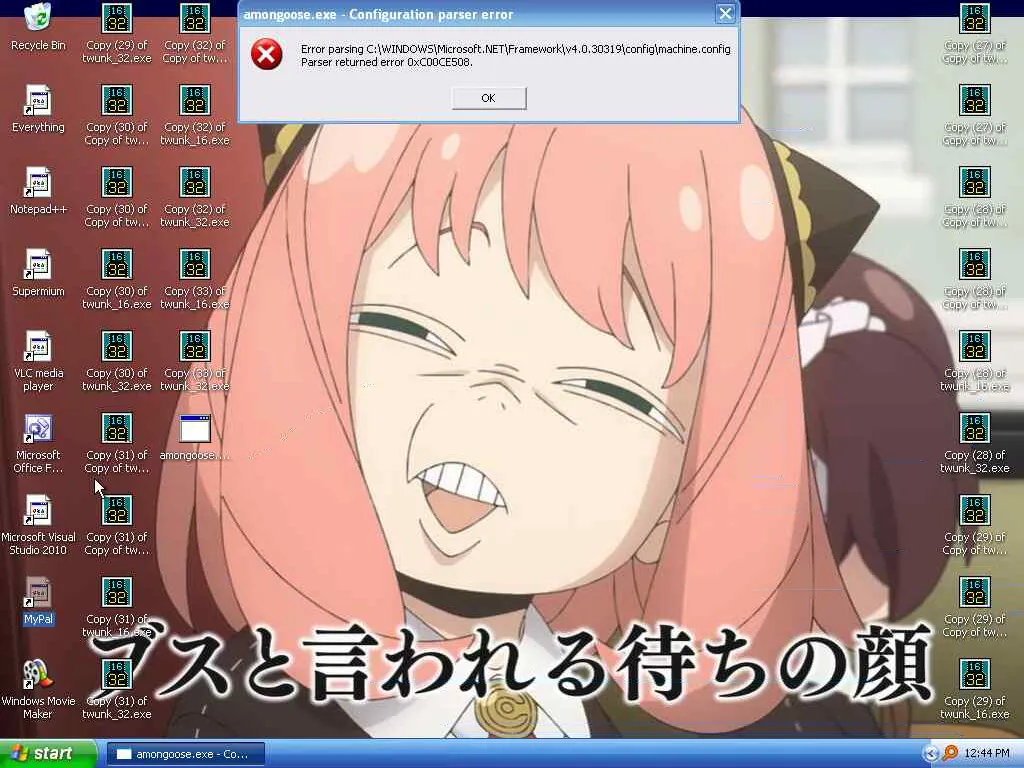Select the Everything desktop shortcut

click(38, 109)
